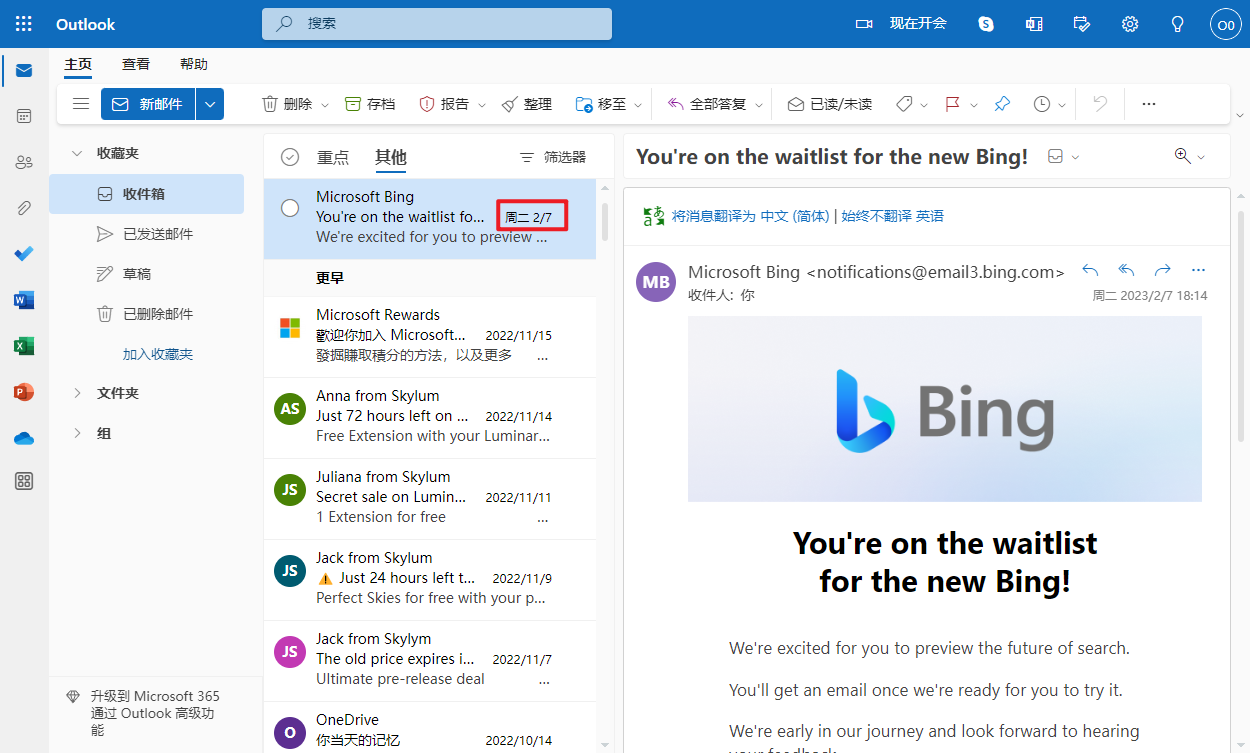Screen dimensions: 1250x753
Task: Switch to the 查看 ribbon tab
Action: (136, 64)
